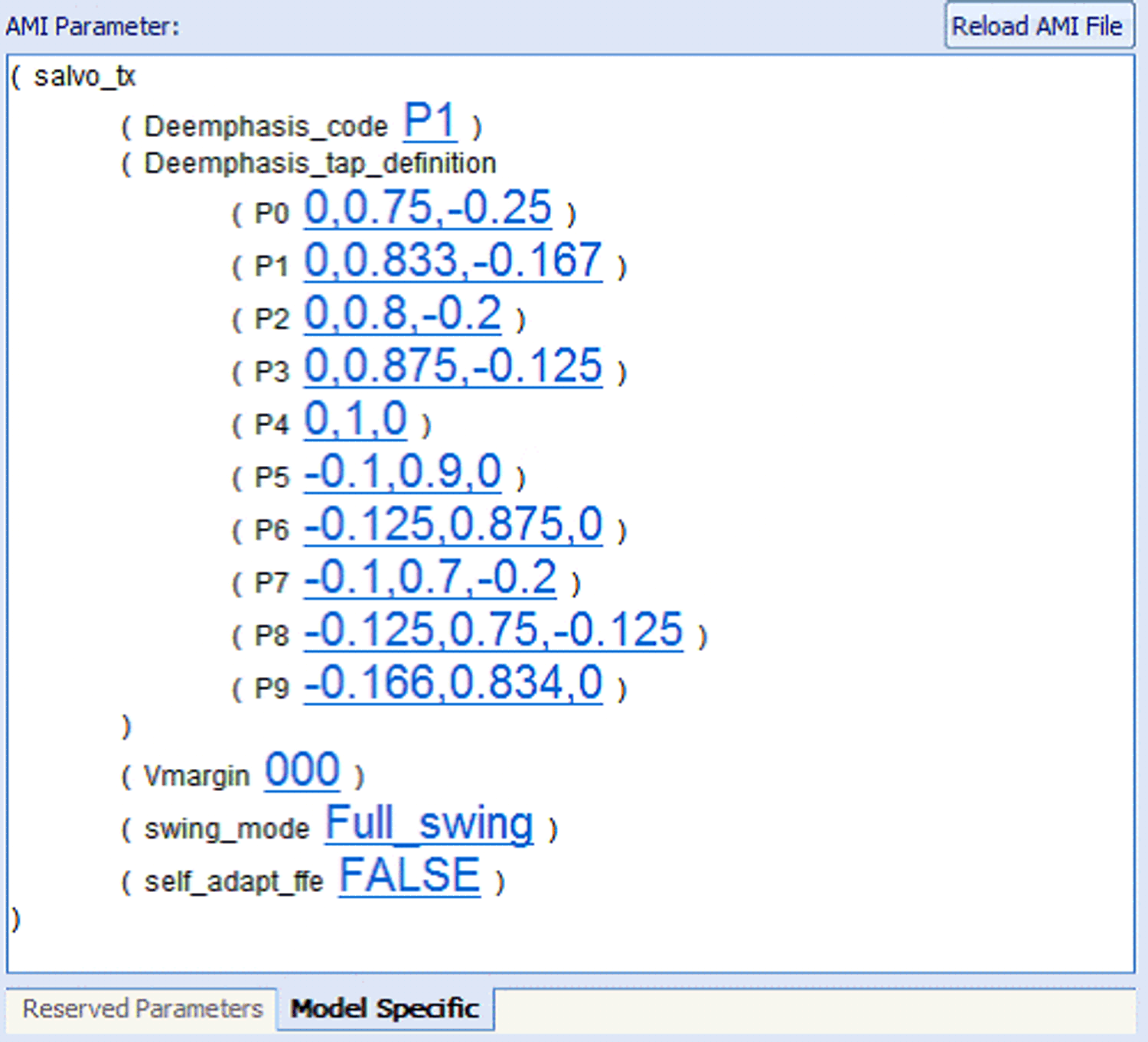Viewport: 1148px width, 1042px height.
Task: Click the swing_mode parameter label
Action: (227, 829)
